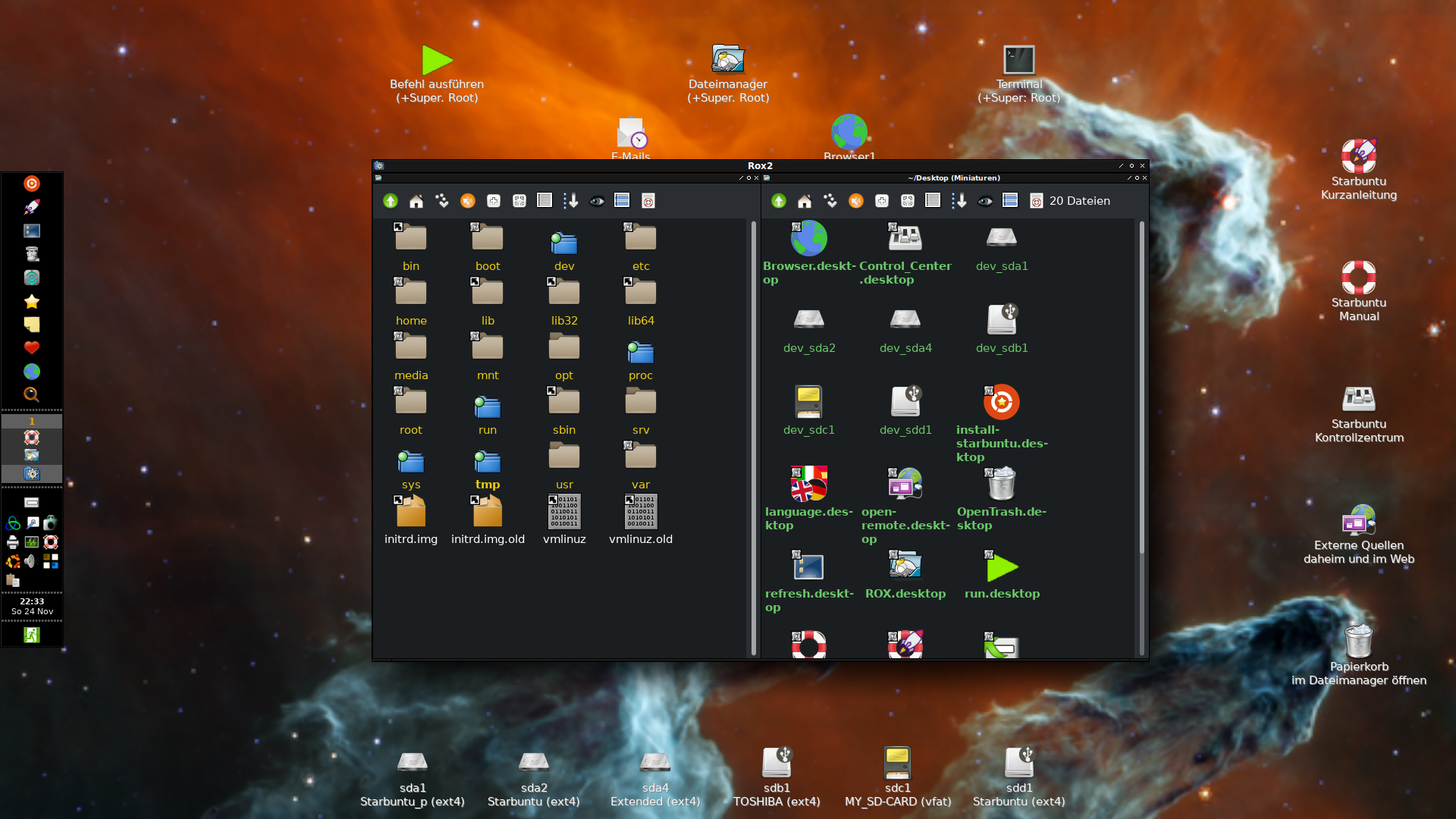Select Browser.desktop in Desktop pane
The image size is (1456, 819).
tap(809, 253)
